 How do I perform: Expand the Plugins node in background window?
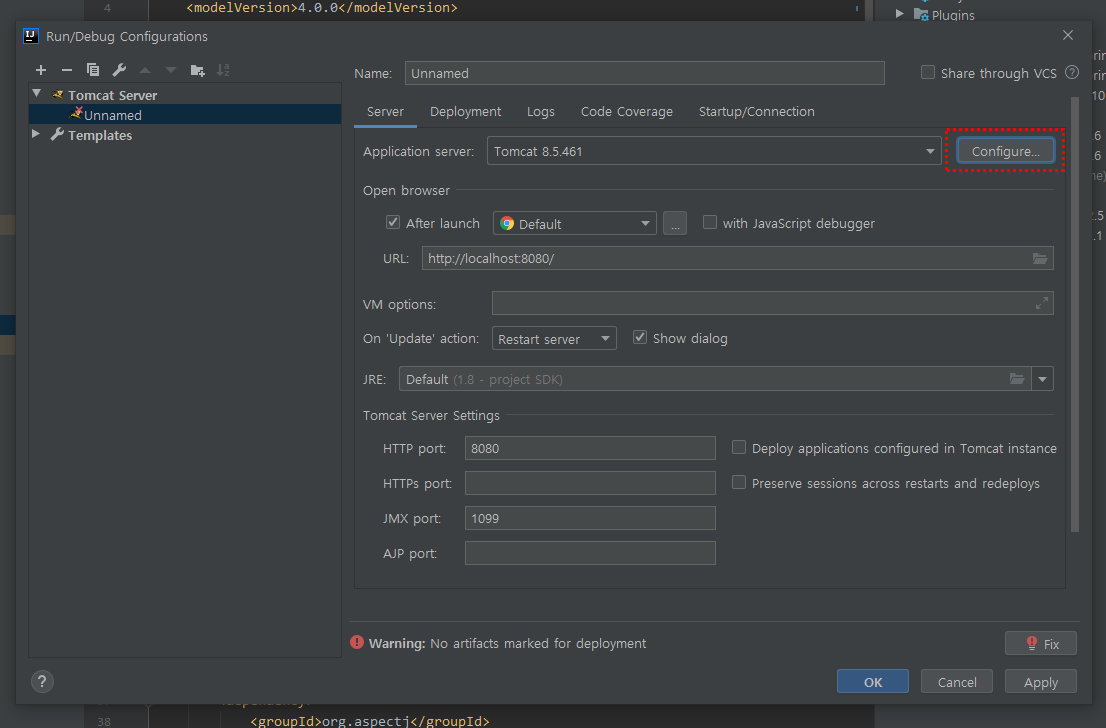pos(899,13)
